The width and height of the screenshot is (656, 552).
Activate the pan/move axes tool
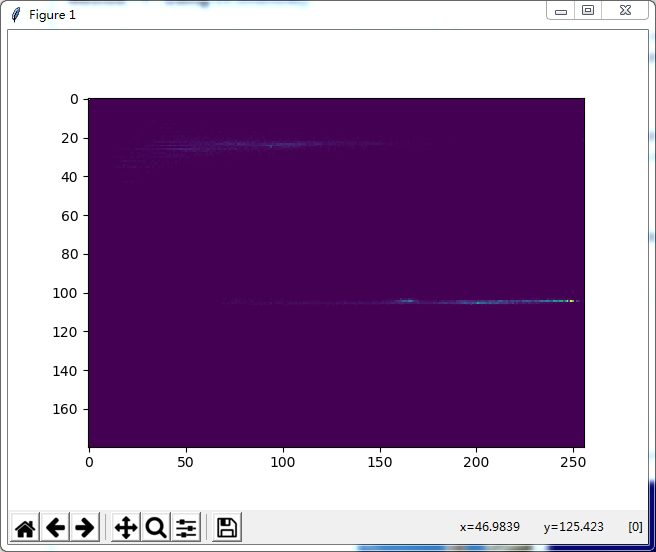tap(126, 527)
